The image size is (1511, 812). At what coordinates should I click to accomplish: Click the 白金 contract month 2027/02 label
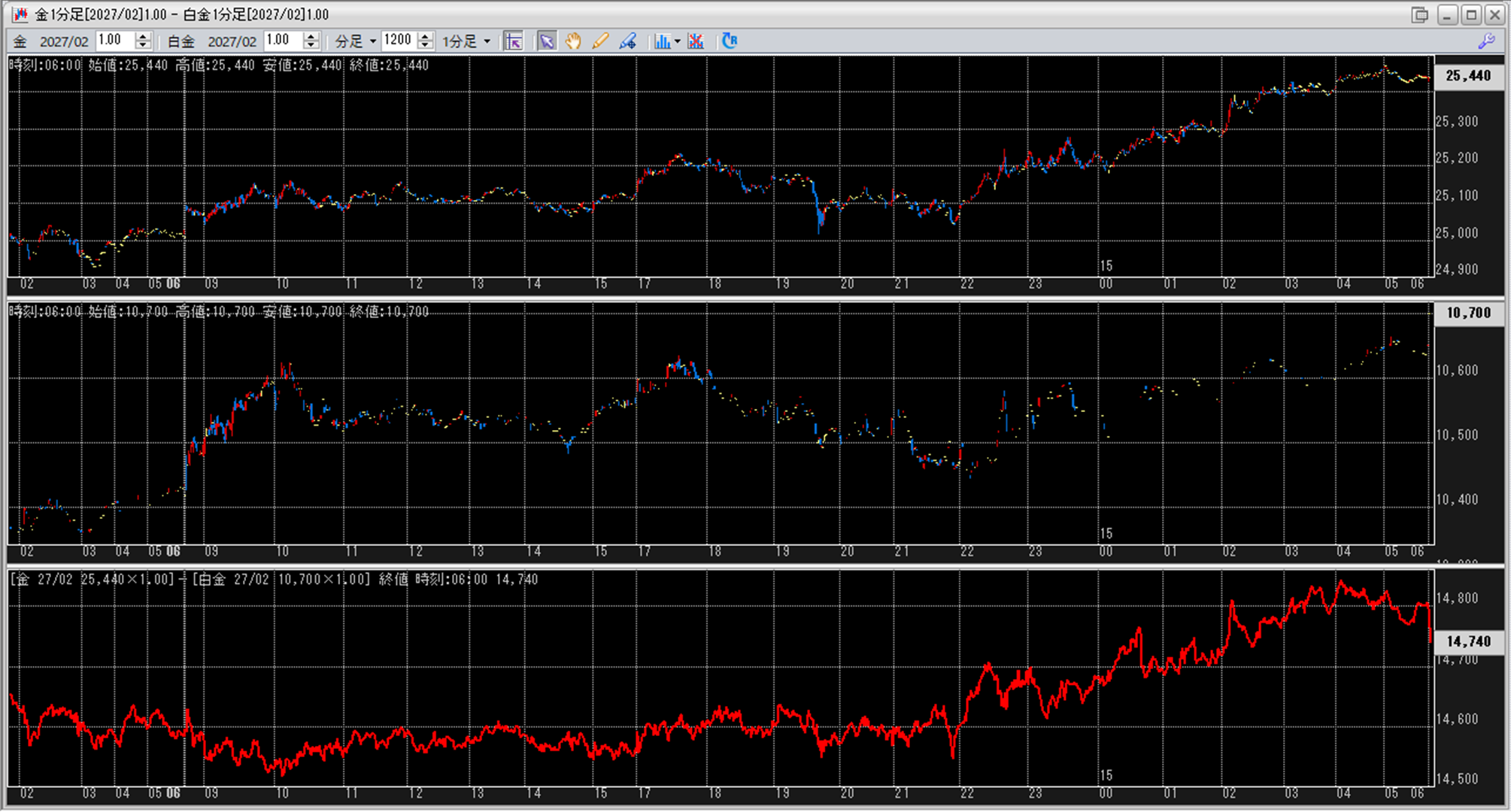point(232,42)
